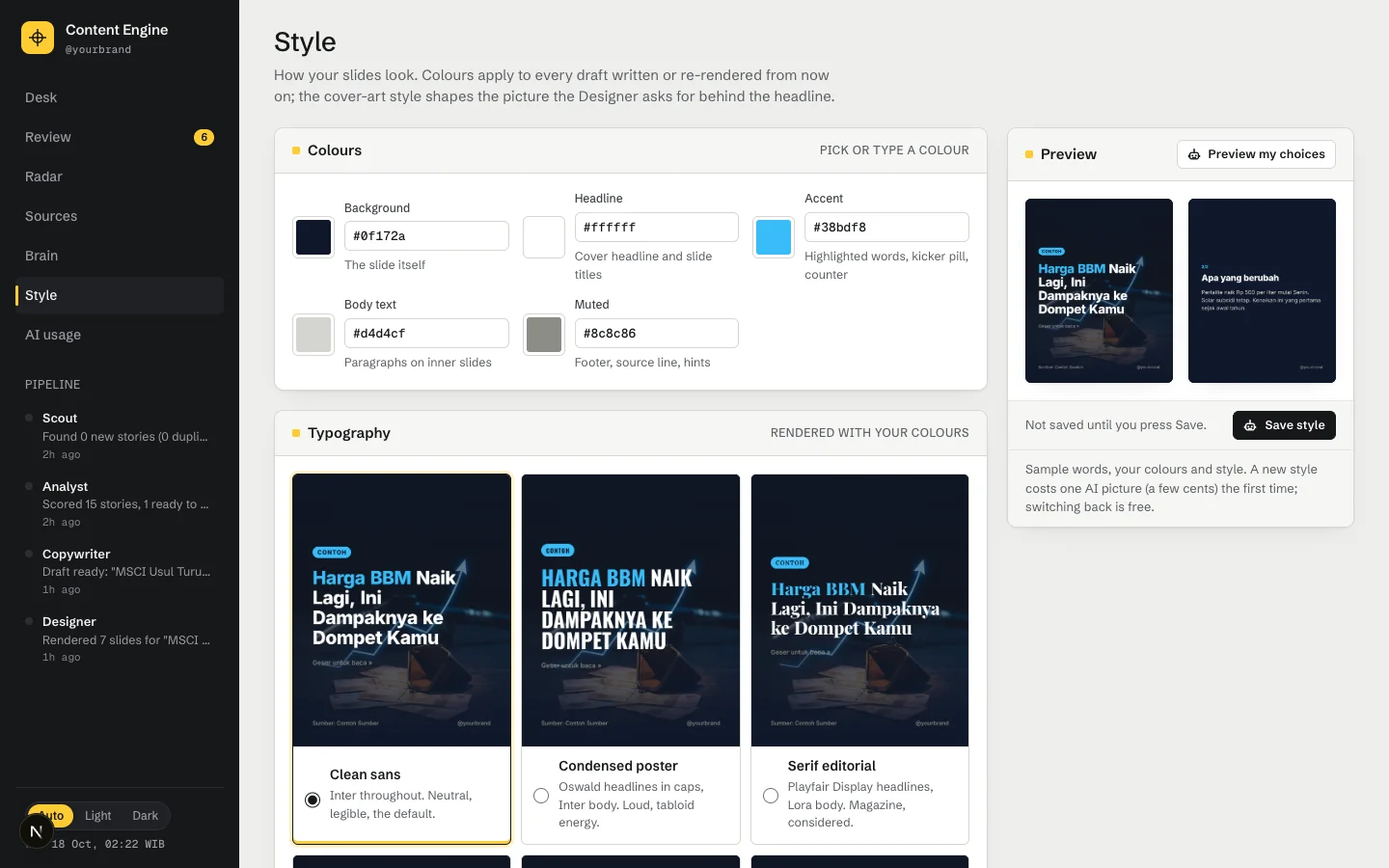Open the Headline colour swatch

(544, 237)
